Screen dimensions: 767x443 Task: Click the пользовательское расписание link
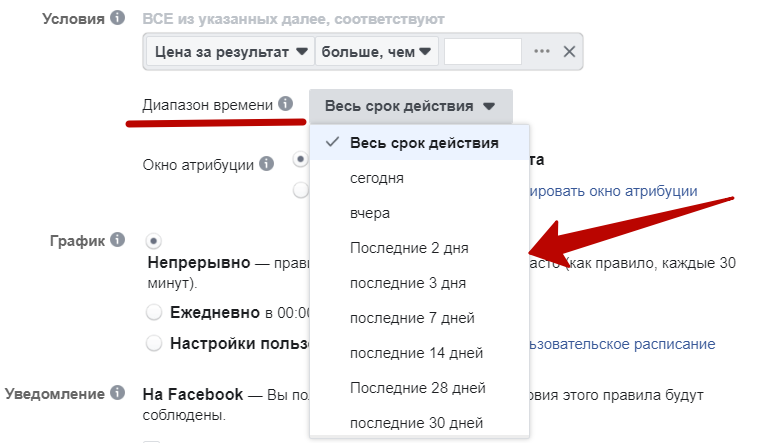coord(622,344)
